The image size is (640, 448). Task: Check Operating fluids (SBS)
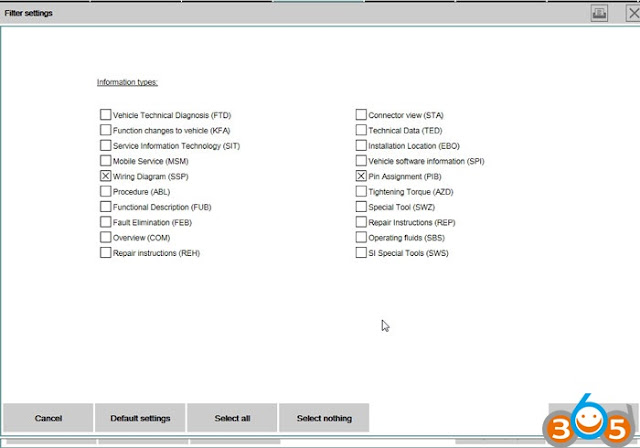[x=361, y=237]
